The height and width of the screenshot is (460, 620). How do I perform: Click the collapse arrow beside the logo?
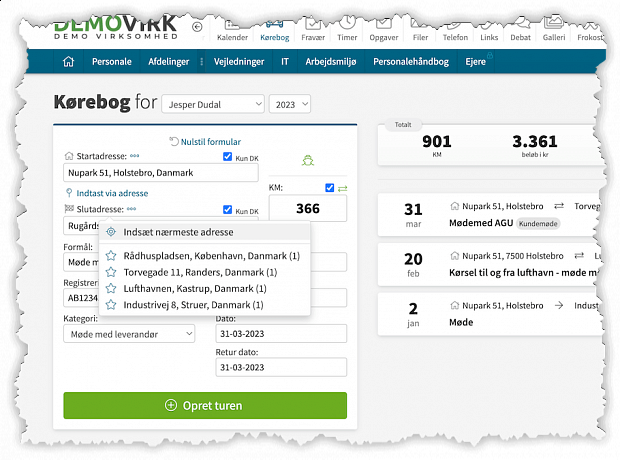pyautogui.click(x=197, y=27)
